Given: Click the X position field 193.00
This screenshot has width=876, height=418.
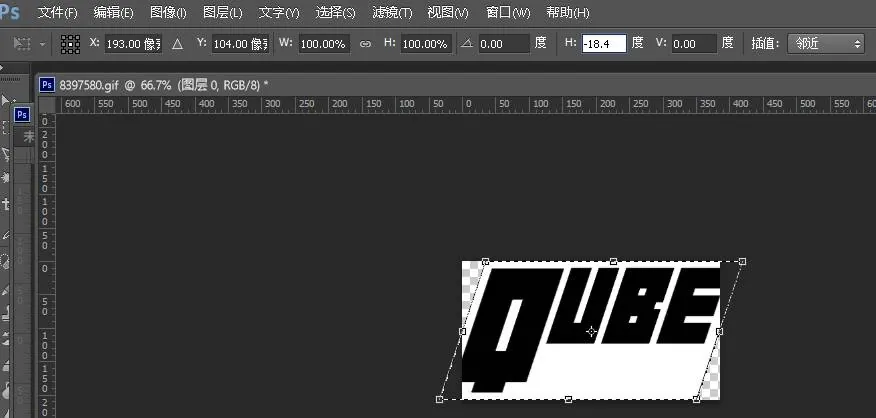Looking at the screenshot, I should (x=133, y=44).
